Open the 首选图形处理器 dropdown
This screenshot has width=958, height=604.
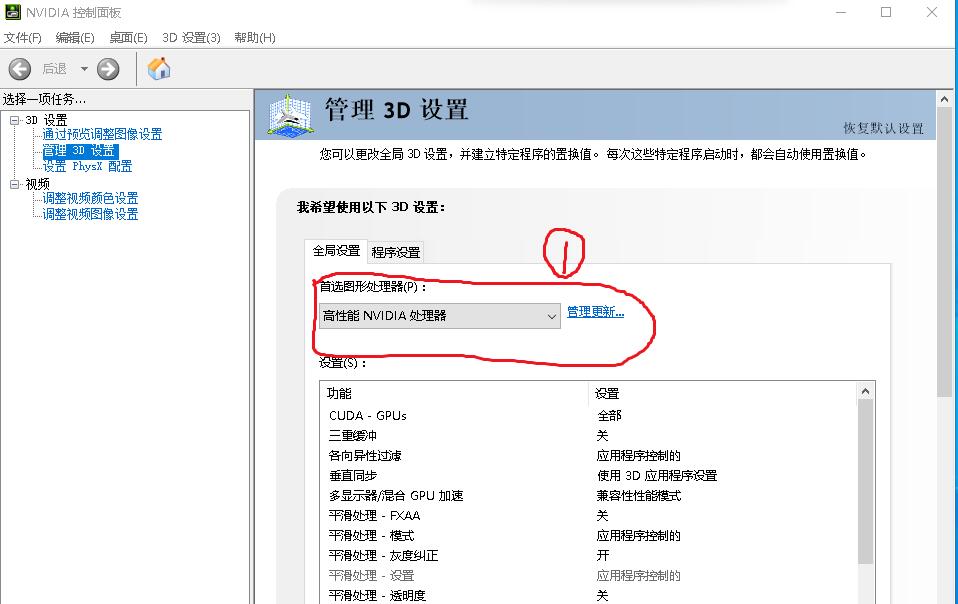pos(440,316)
